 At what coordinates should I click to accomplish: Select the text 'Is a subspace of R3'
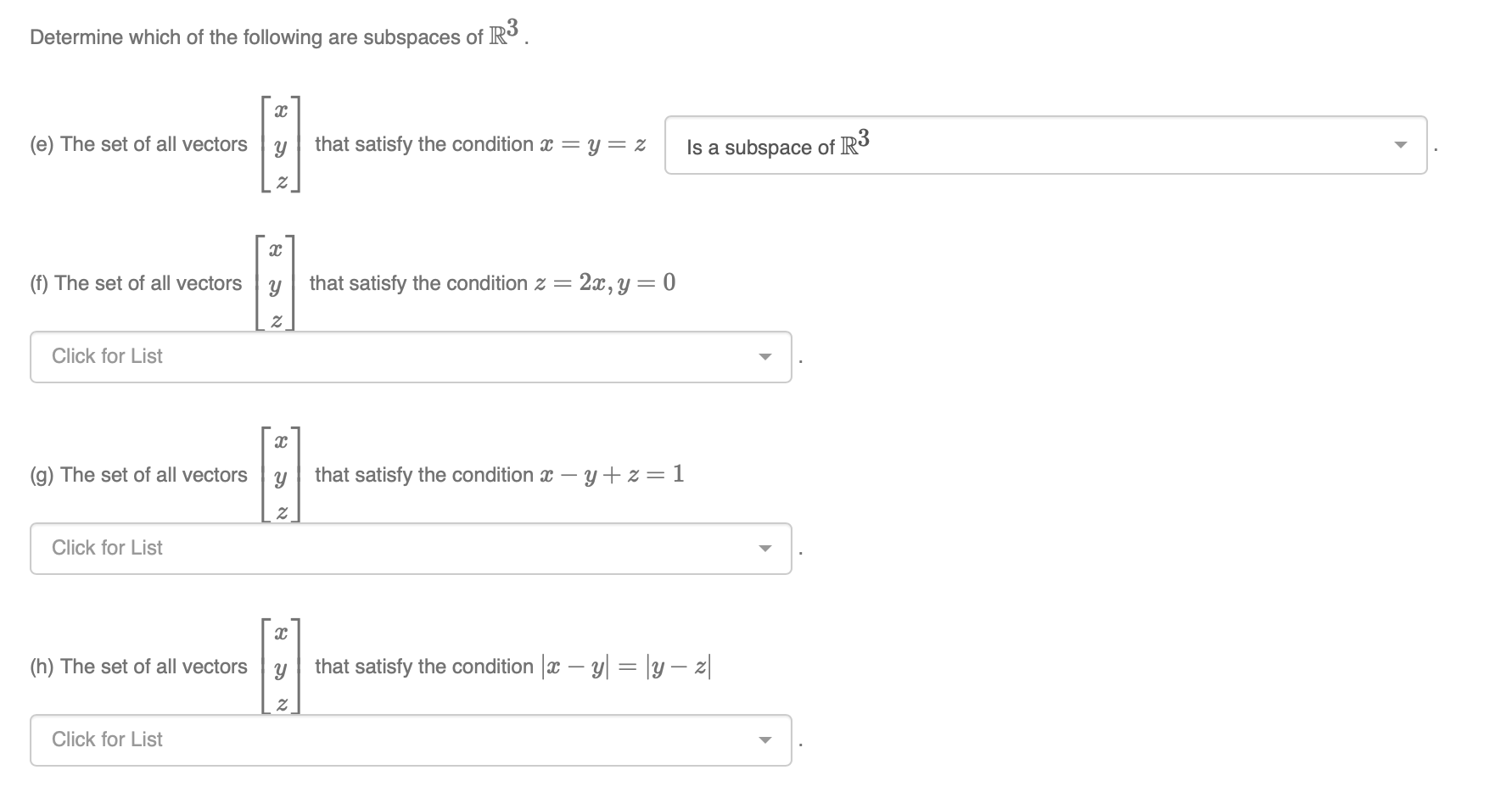776,146
